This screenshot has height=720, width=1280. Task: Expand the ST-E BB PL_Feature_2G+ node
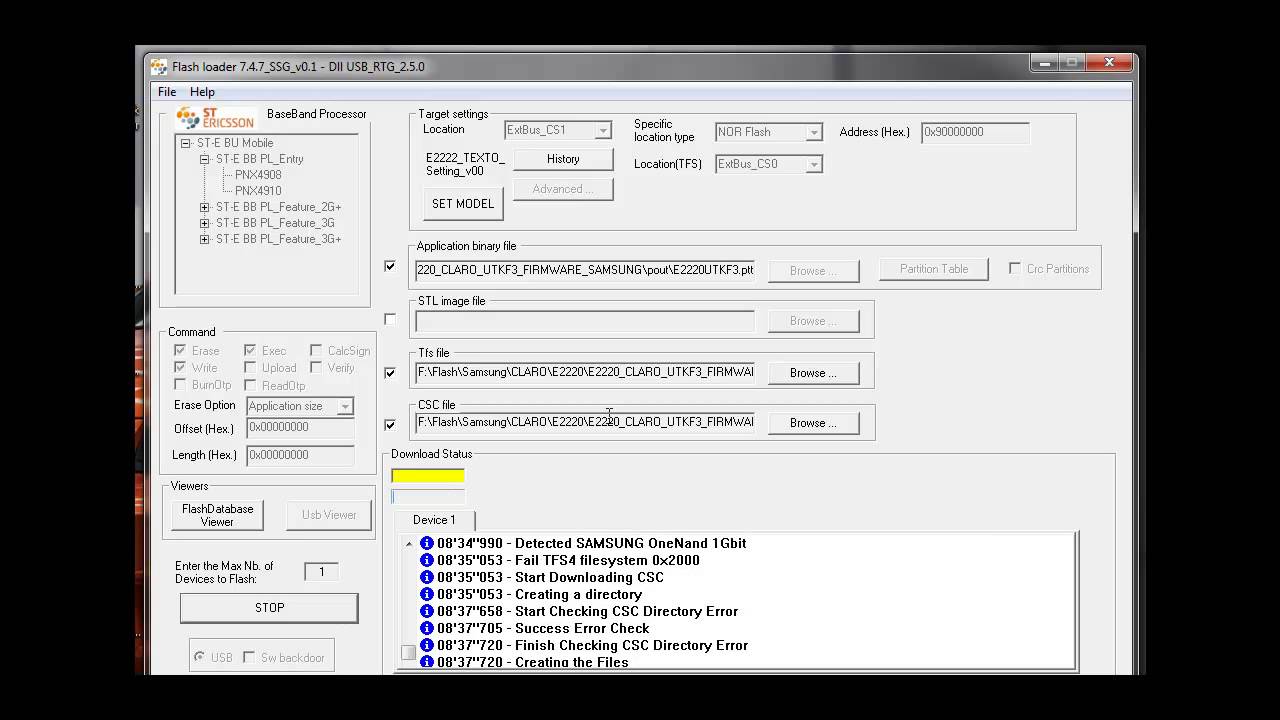coord(205,207)
